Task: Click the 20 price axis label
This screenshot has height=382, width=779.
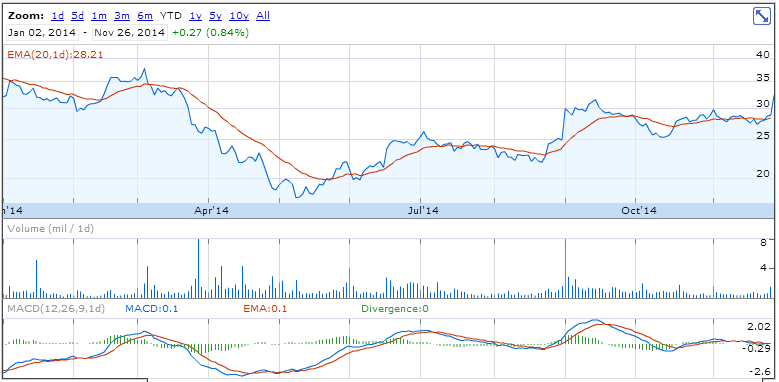Action: pos(762,173)
